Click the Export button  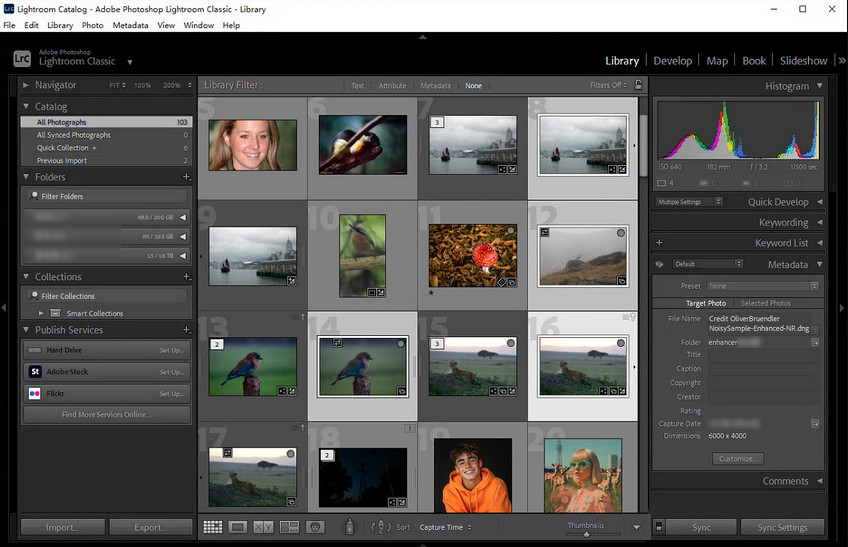pos(150,527)
